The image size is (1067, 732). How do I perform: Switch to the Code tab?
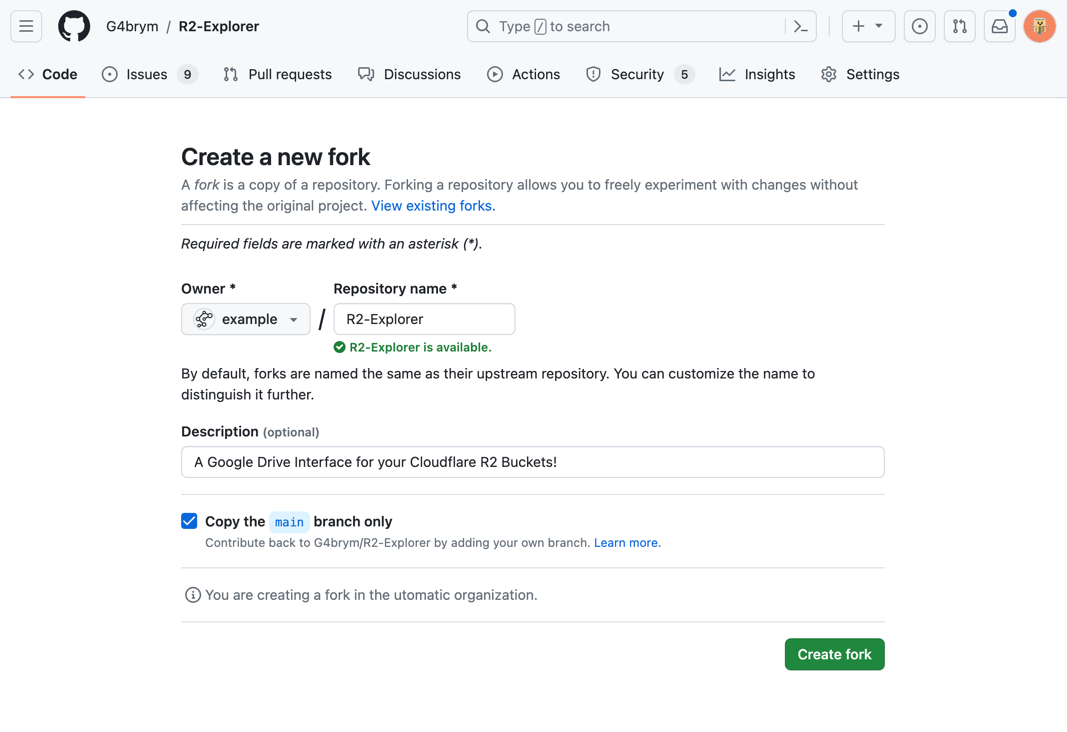48,74
